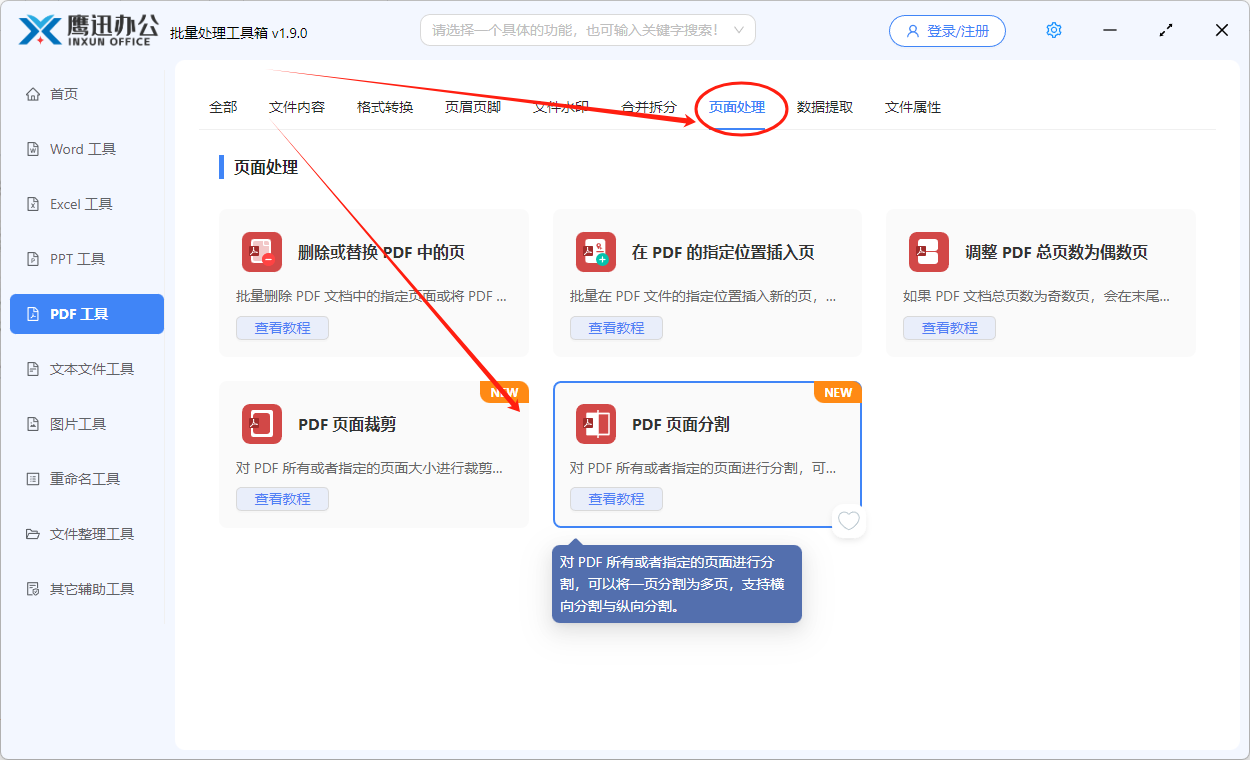1250x760 pixels.
Task: Click 查看教程 under 调整 PDF 总页数为偶数页
Action: pos(949,328)
